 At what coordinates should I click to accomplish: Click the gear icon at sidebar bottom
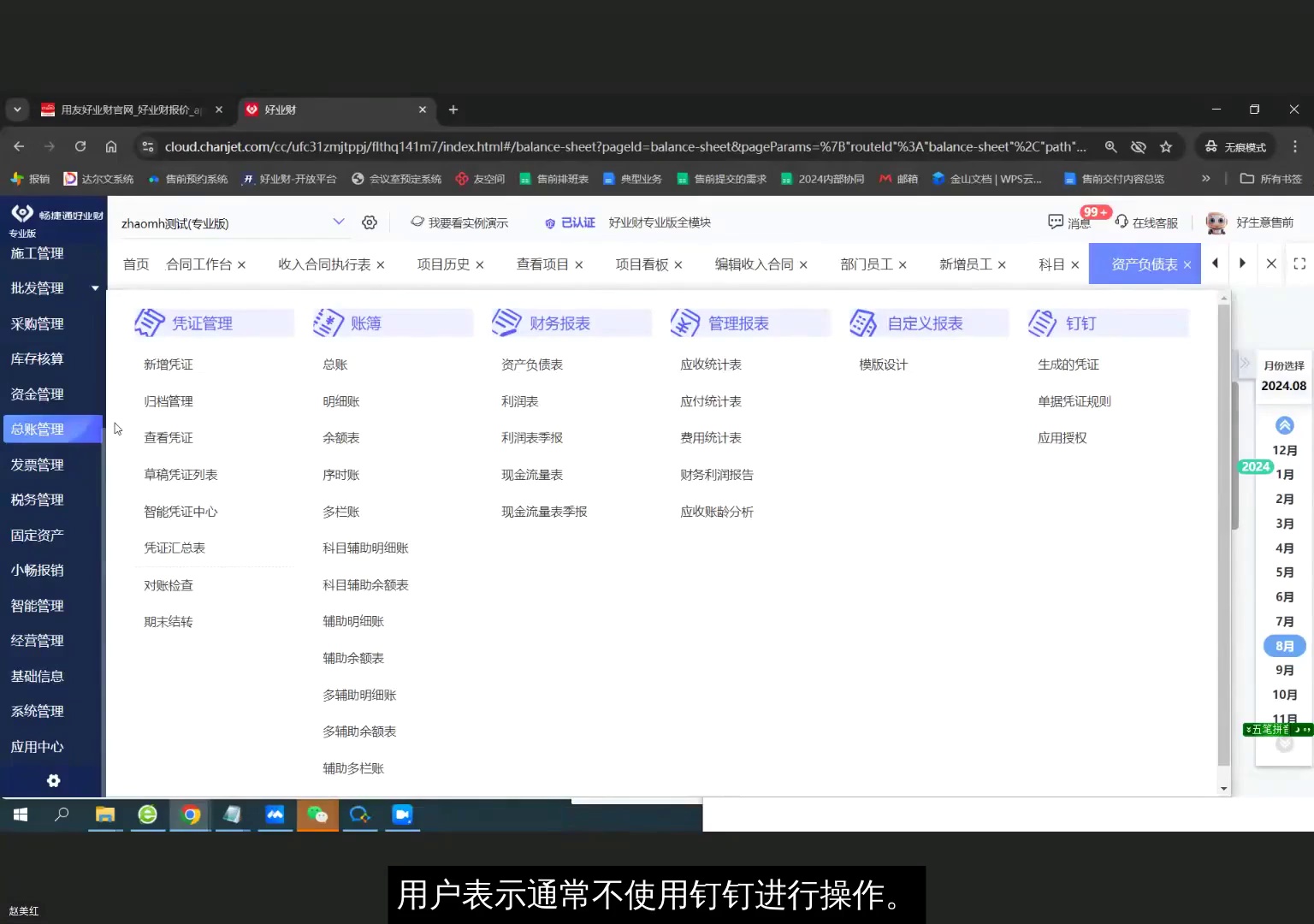(x=53, y=780)
